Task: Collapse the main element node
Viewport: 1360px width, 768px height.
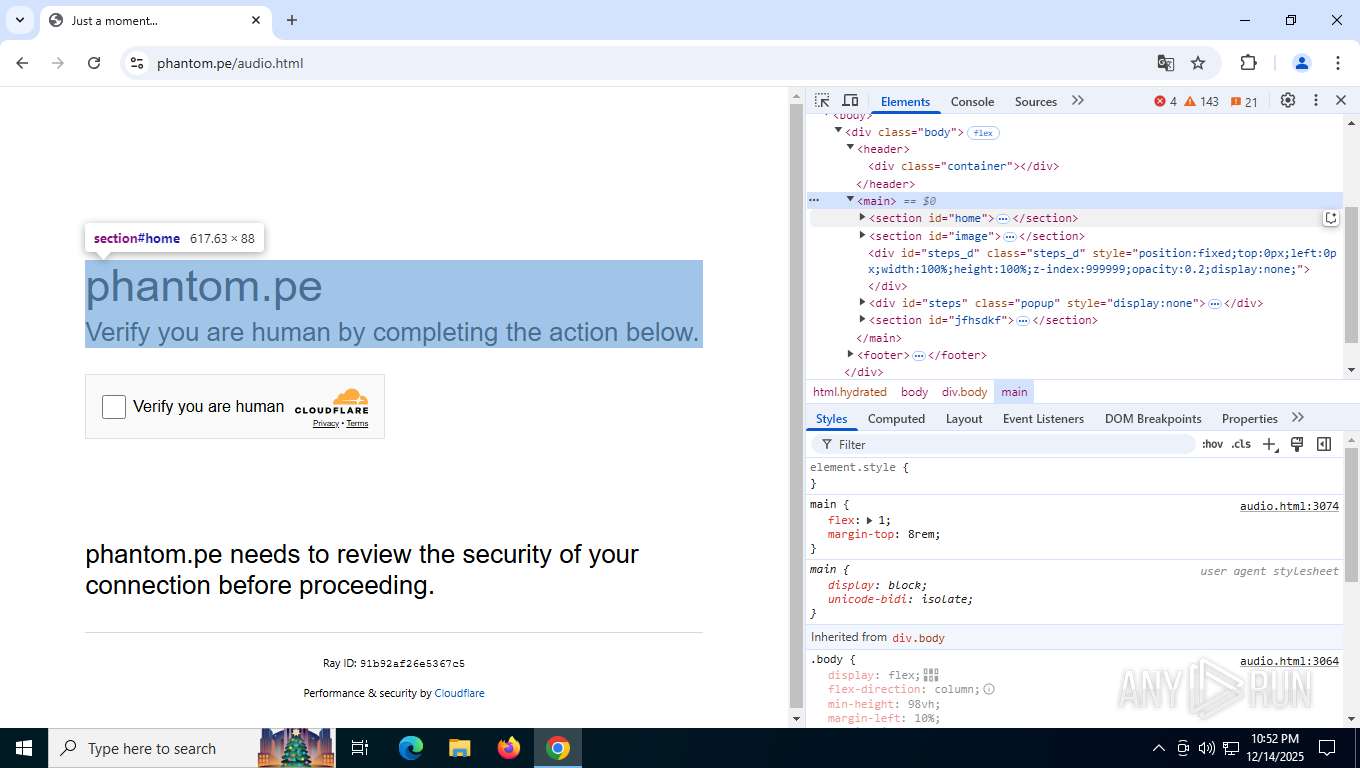Action: point(850,200)
